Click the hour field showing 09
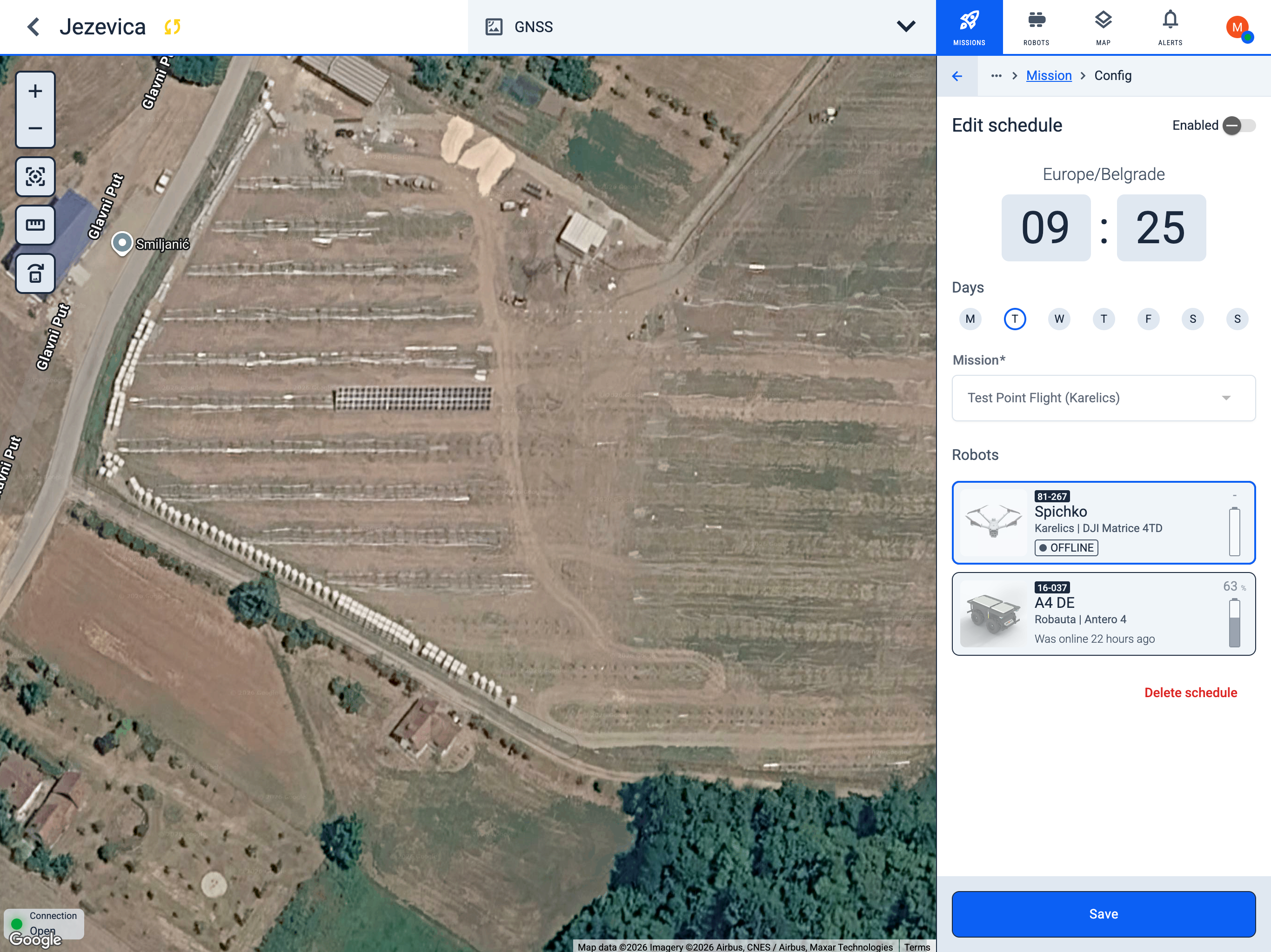 (1046, 227)
